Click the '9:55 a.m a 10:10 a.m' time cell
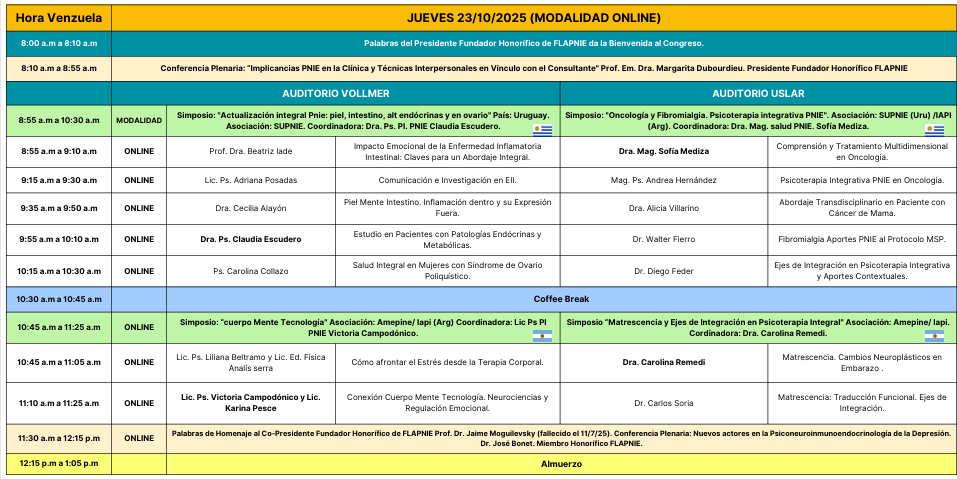The height and width of the screenshot is (479, 957). click(x=59, y=239)
